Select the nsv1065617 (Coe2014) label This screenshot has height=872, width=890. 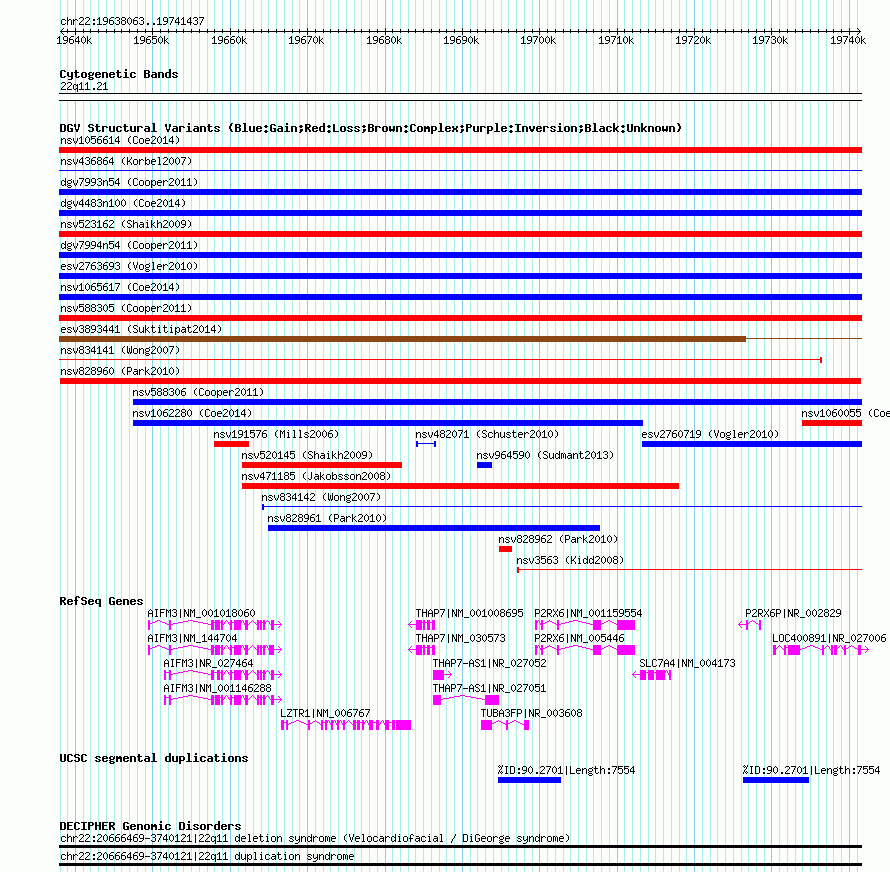[120, 287]
